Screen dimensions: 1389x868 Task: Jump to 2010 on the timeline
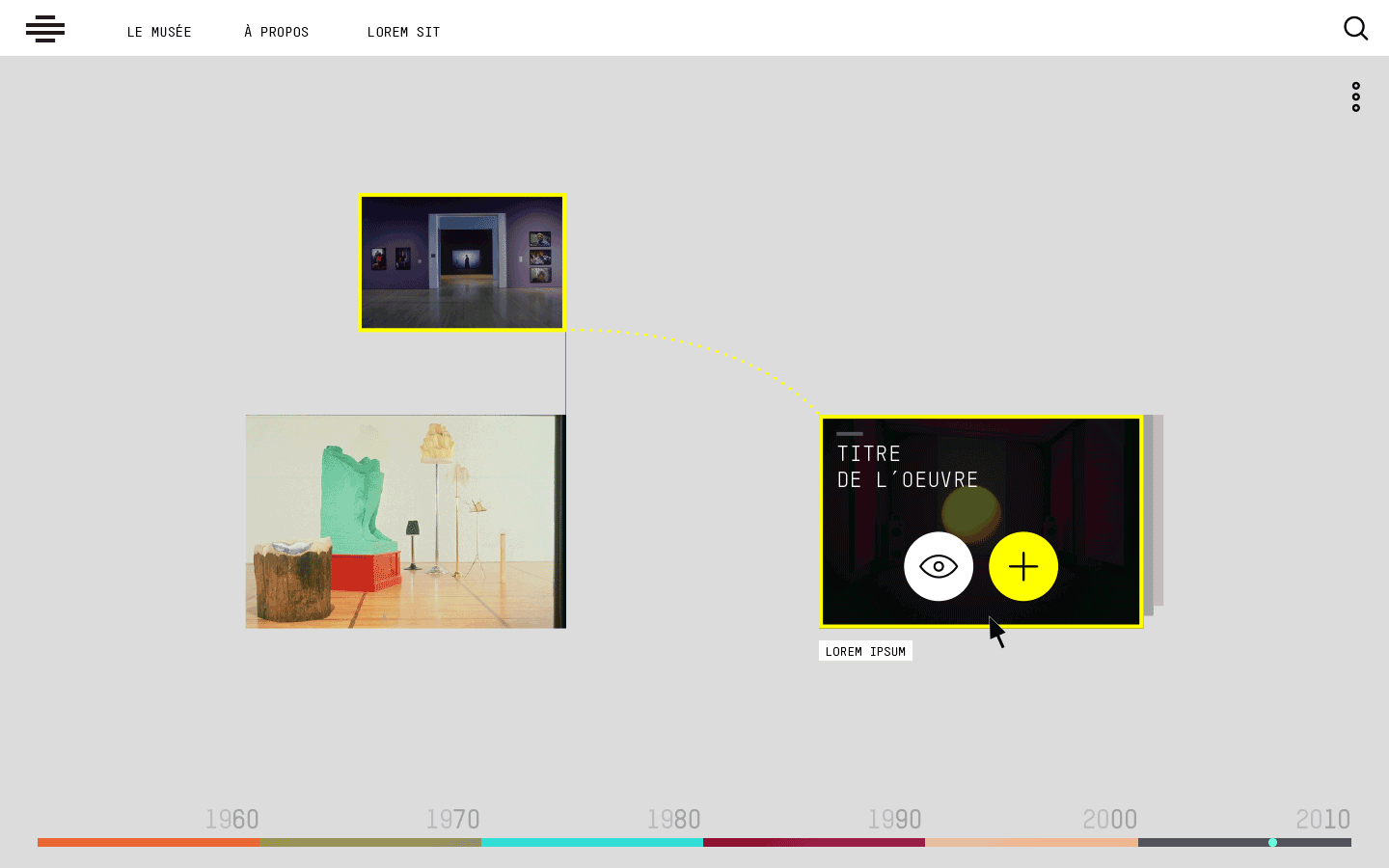pos(1322,820)
